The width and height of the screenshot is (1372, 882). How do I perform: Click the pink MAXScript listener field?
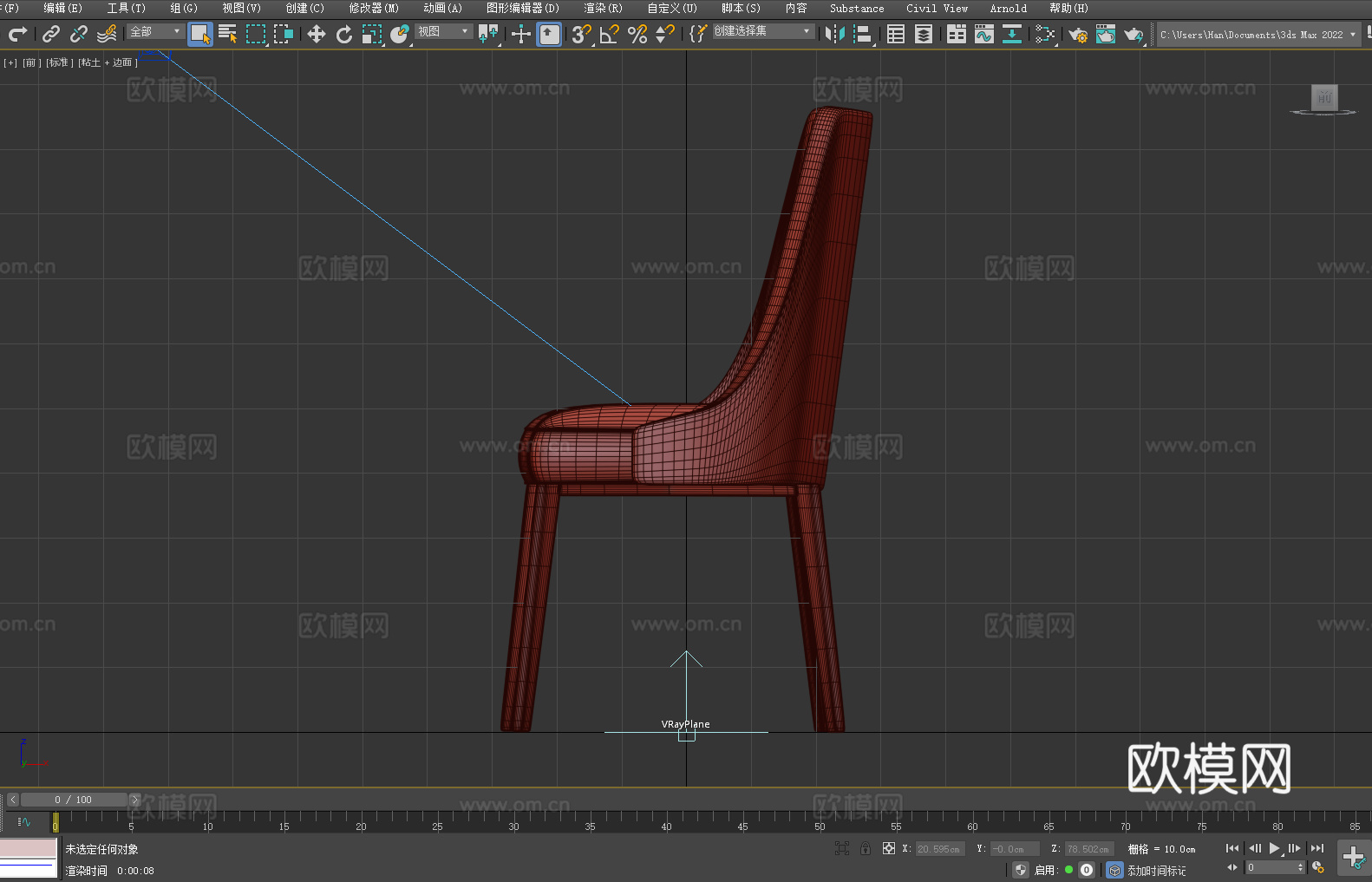pos(29,847)
